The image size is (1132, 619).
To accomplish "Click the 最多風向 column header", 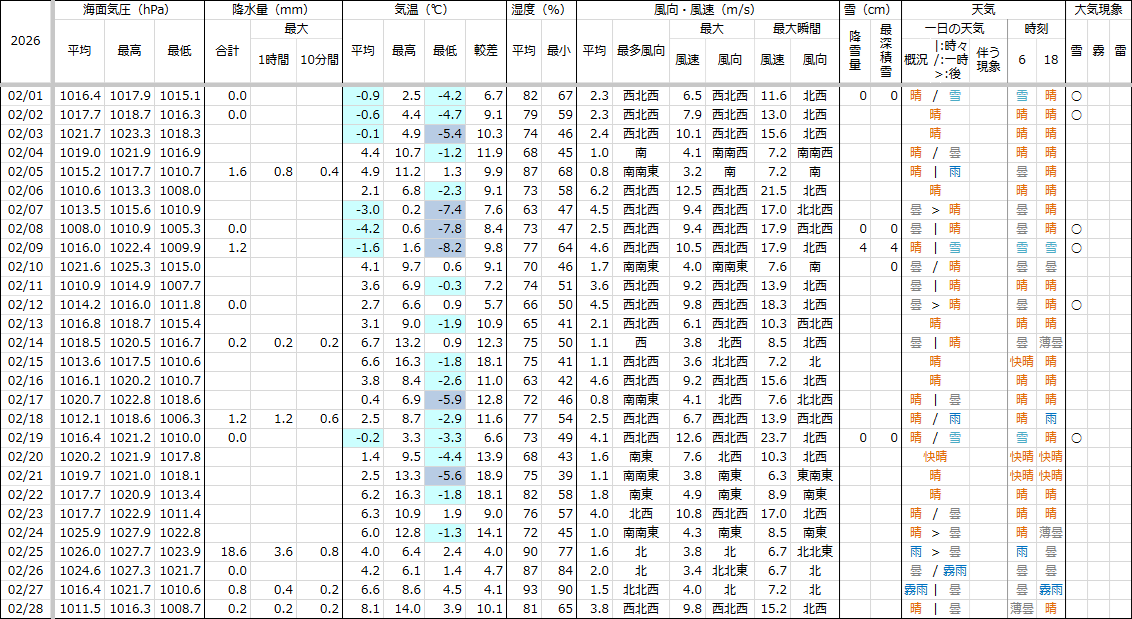I will tap(640, 49).
